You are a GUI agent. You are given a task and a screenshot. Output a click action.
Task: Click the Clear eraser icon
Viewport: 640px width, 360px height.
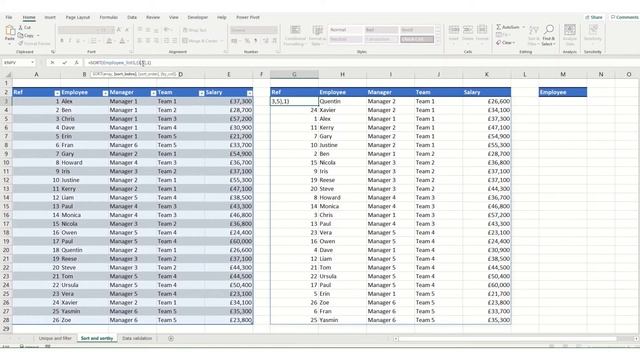pyautogui.click(x=498, y=42)
